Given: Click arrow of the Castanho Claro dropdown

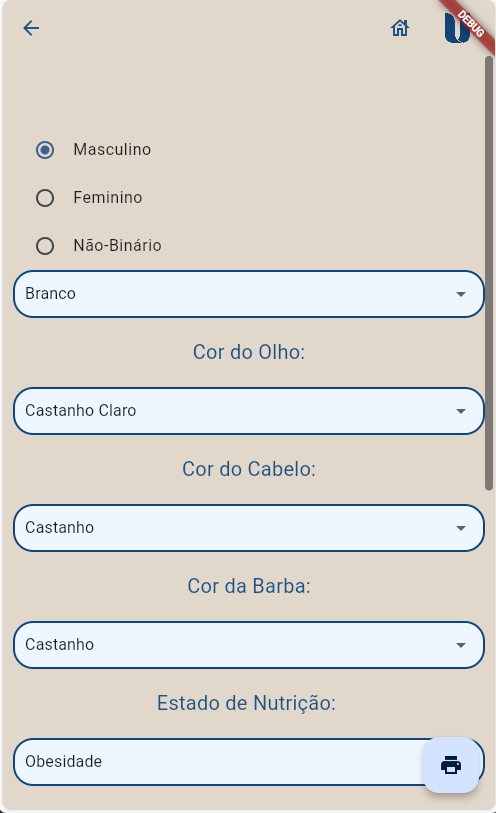Looking at the screenshot, I should click(461, 411).
